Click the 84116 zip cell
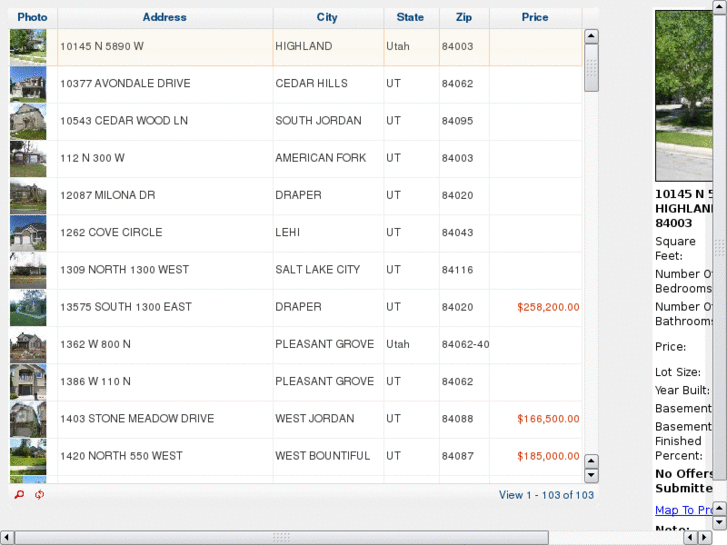727x545 pixels. point(465,269)
